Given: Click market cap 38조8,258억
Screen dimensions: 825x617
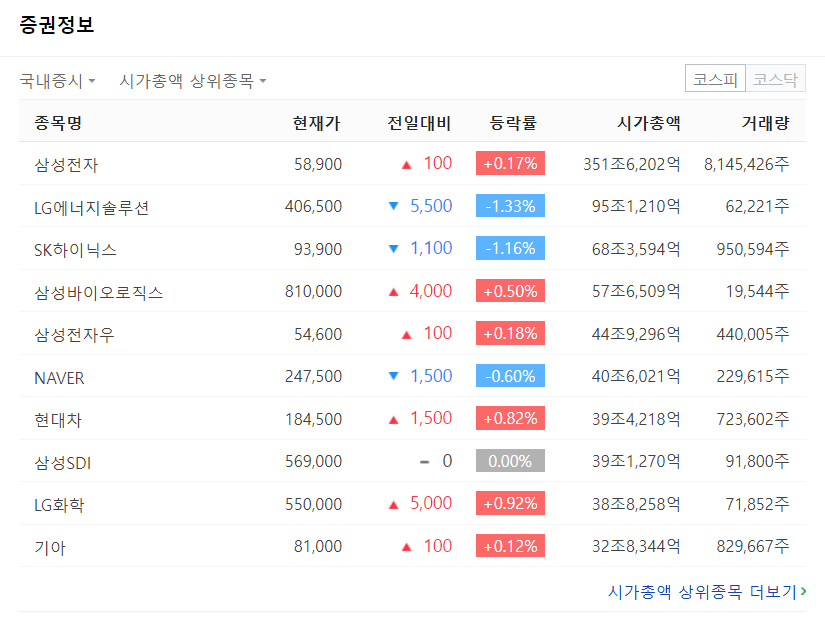Looking at the screenshot, I should (x=636, y=504).
